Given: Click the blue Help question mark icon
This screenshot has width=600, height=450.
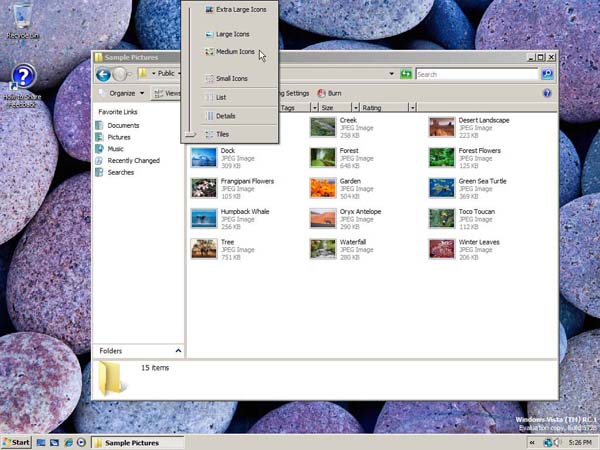Looking at the screenshot, I should pos(547,93).
